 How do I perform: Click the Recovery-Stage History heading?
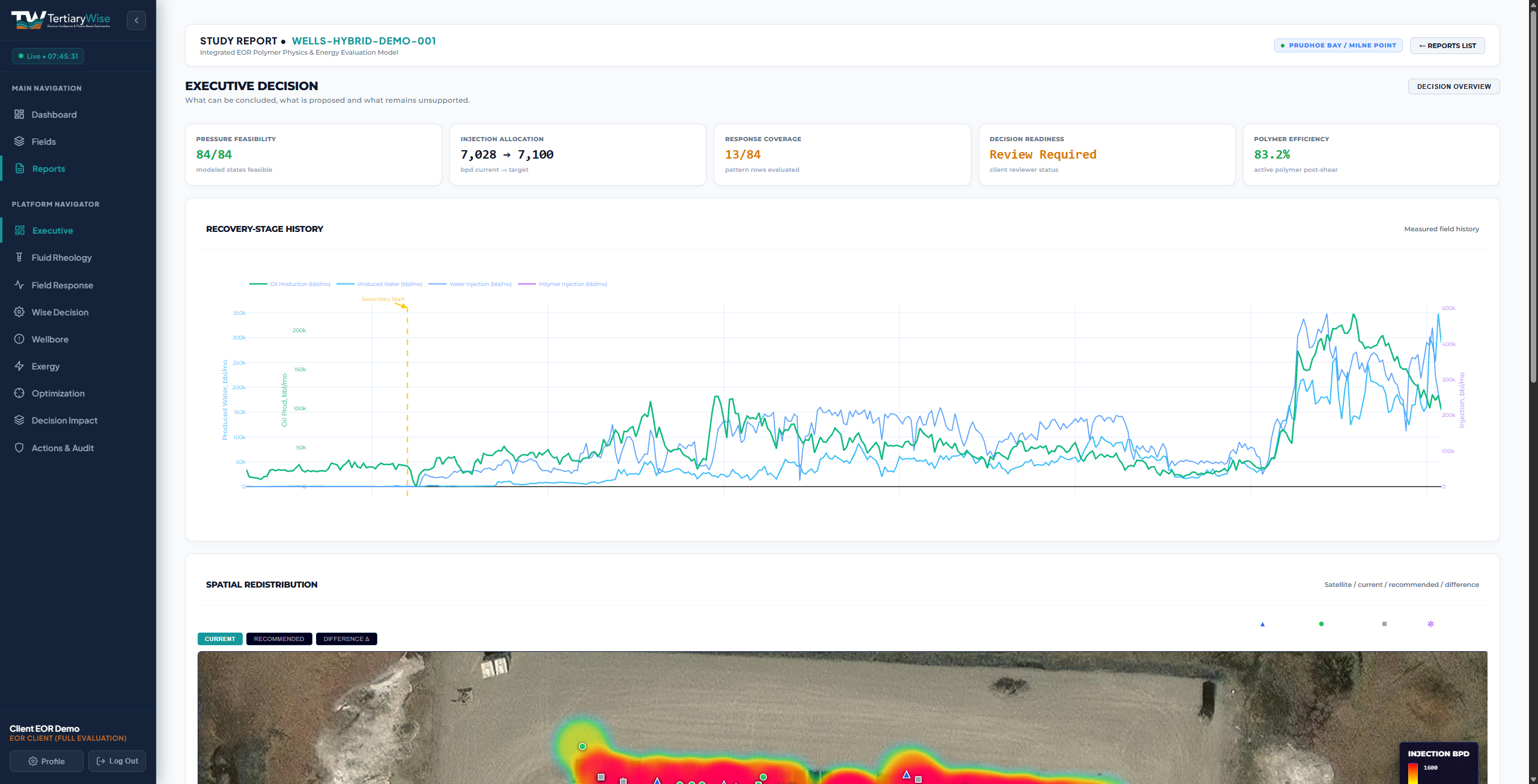tap(264, 229)
